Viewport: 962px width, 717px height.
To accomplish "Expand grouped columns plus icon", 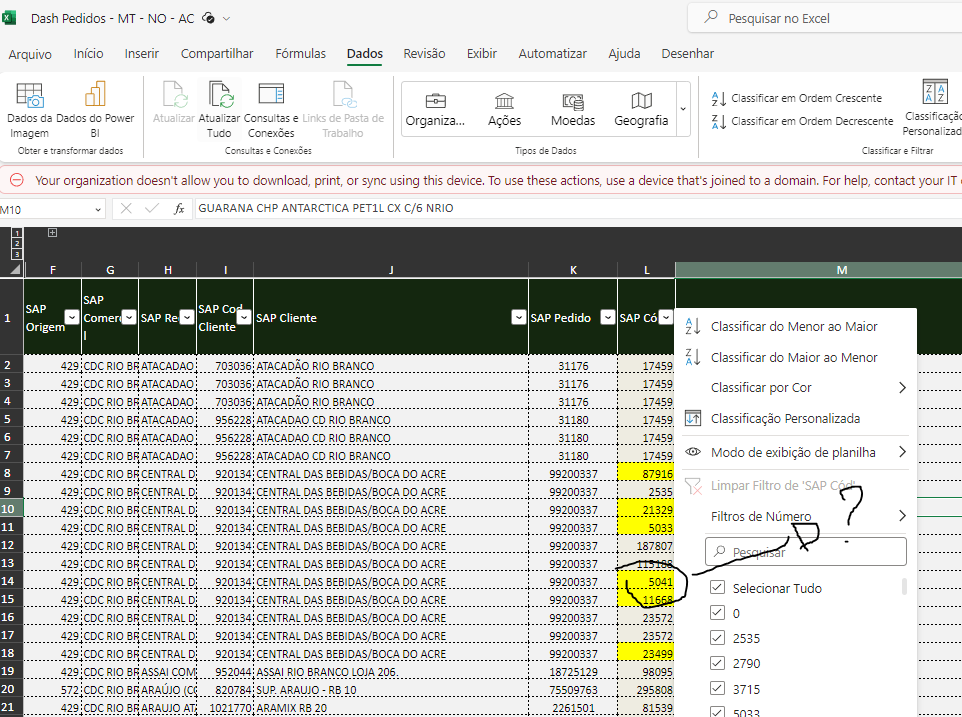I will [x=52, y=232].
